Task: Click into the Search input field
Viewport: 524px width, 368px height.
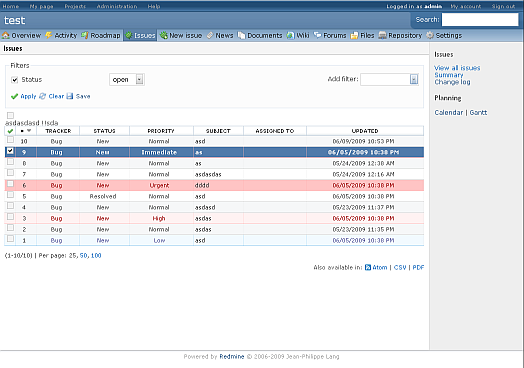Action: [480, 20]
